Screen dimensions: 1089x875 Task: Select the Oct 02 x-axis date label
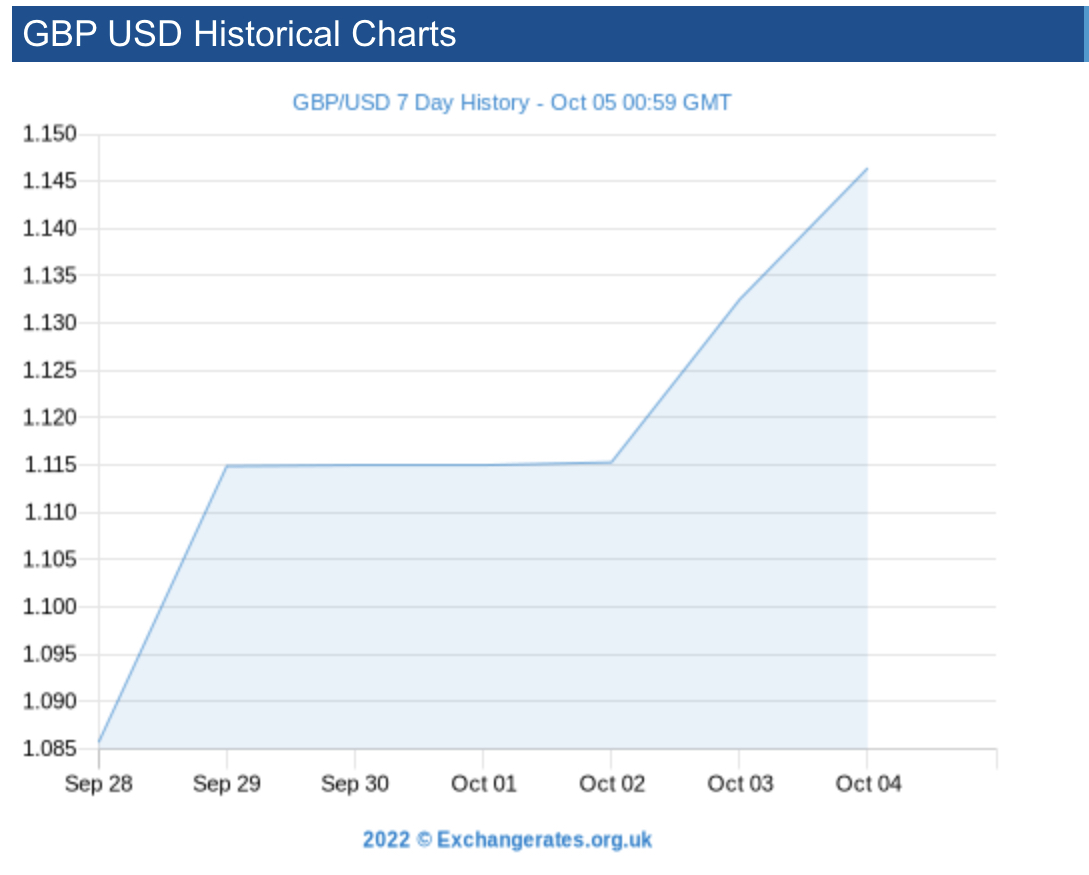point(611,784)
